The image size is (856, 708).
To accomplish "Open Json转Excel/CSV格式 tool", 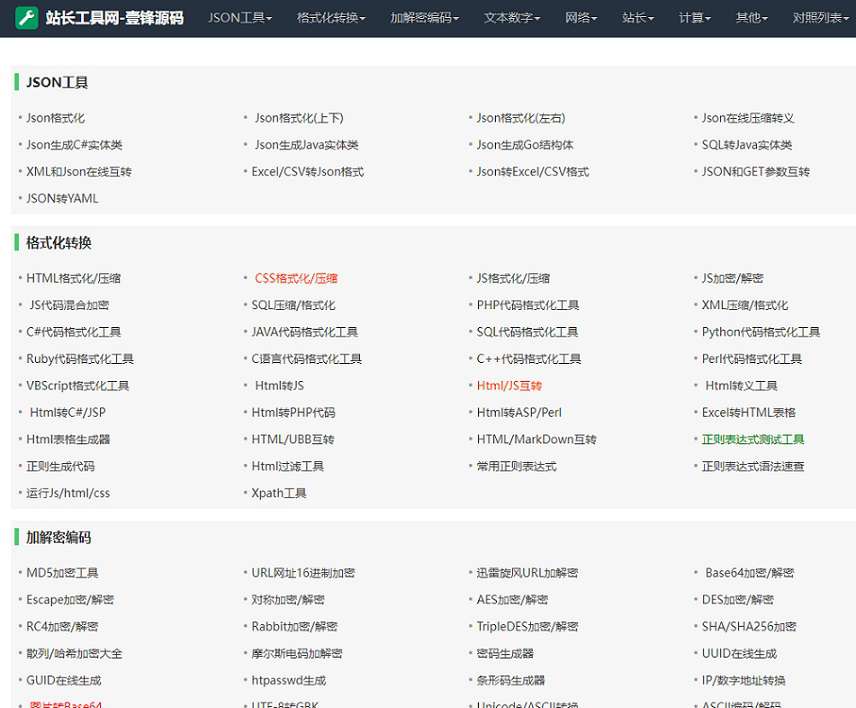I will point(533,171).
